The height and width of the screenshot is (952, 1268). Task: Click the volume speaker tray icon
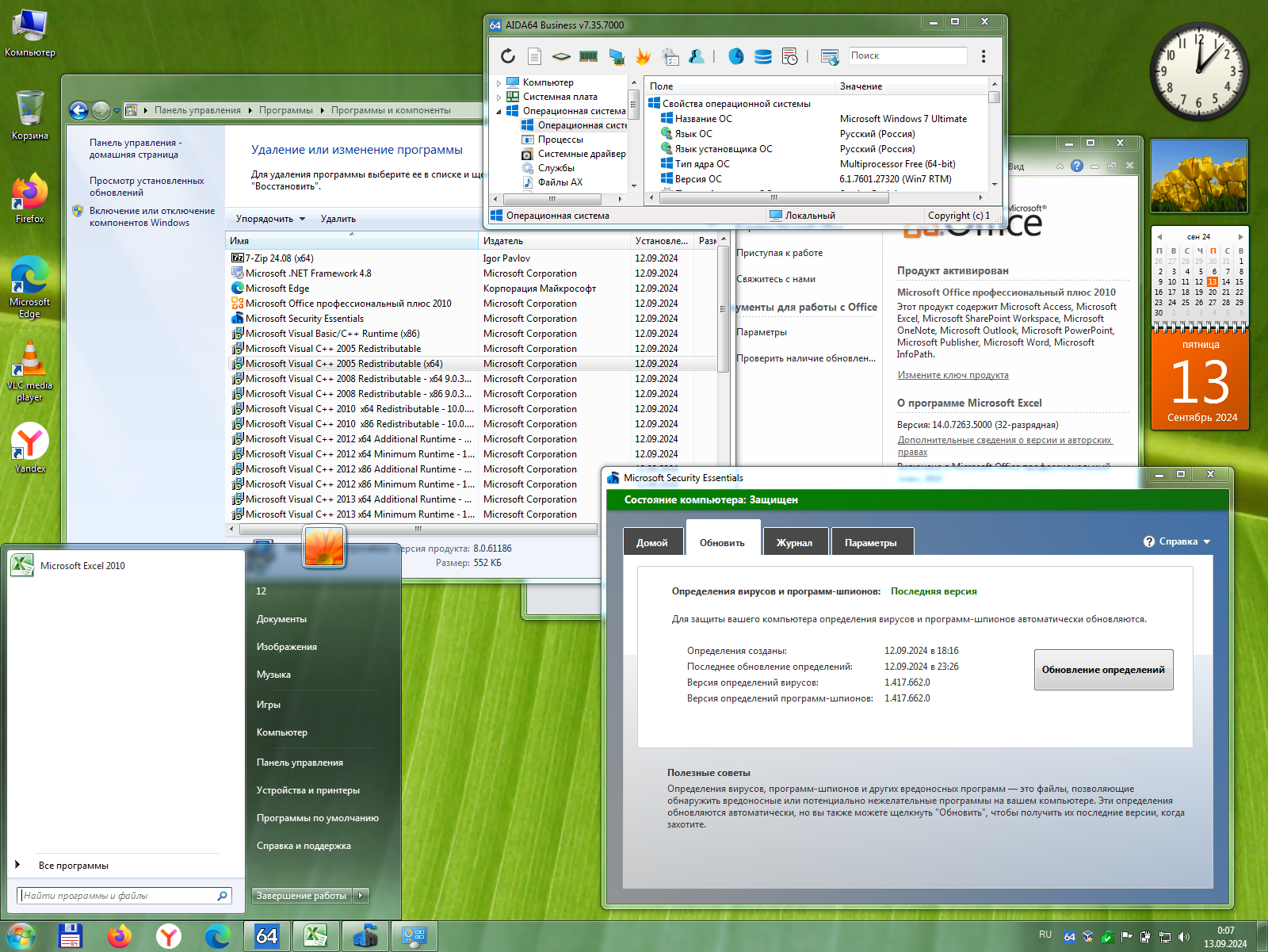coord(1184,937)
